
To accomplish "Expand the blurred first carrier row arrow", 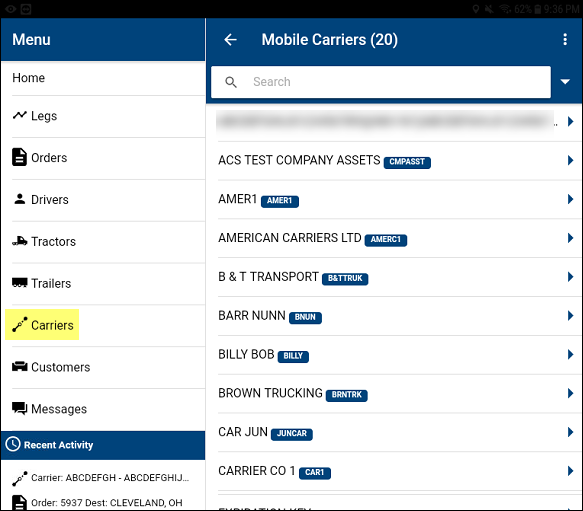I will coord(570,121).
